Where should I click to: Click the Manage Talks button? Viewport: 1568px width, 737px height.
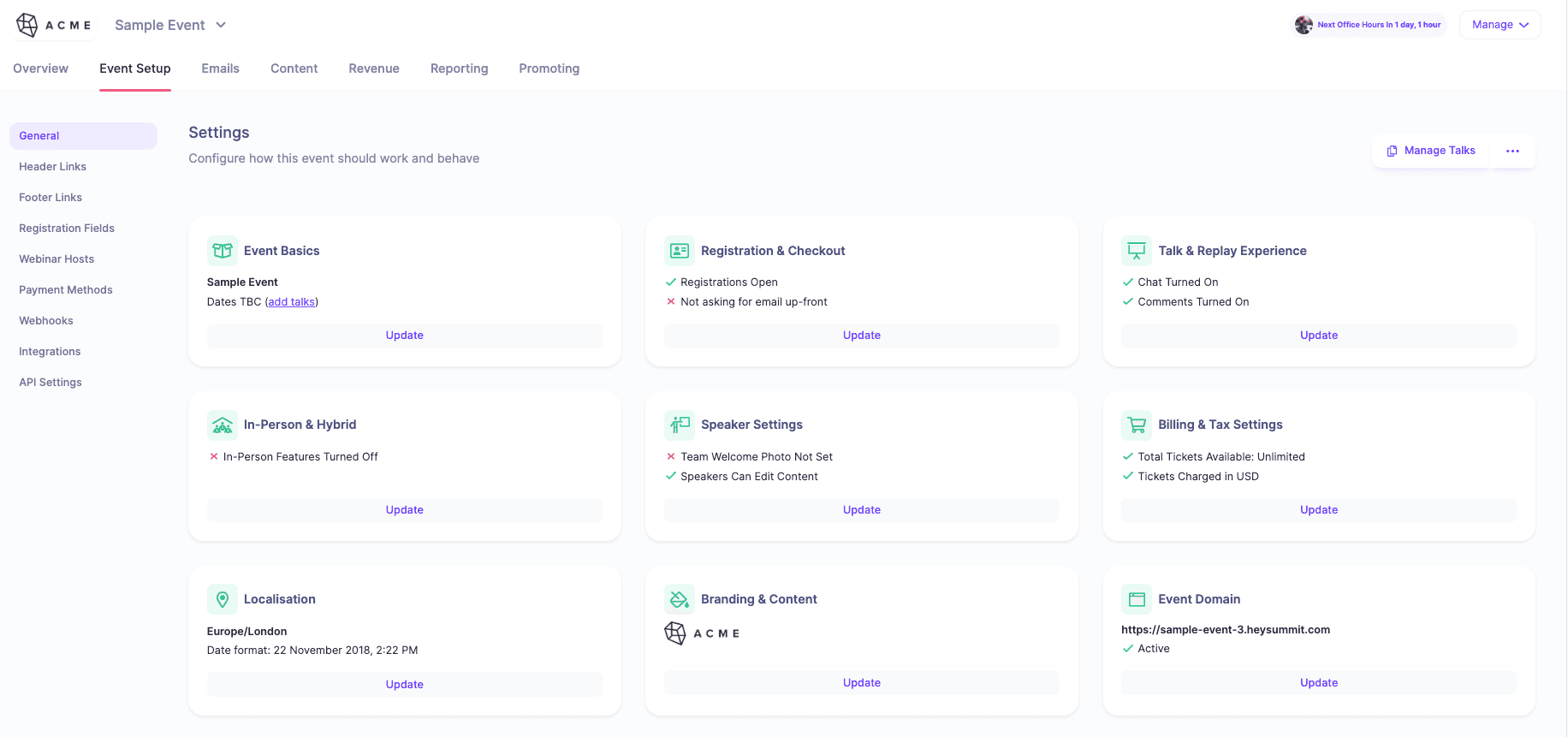pyautogui.click(x=1431, y=151)
